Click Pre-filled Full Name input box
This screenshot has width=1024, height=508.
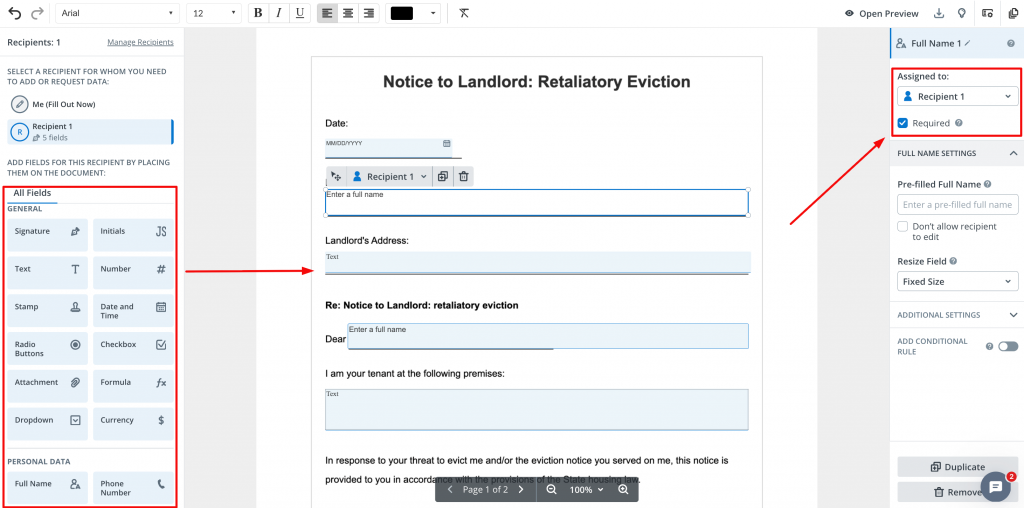[x=957, y=204]
